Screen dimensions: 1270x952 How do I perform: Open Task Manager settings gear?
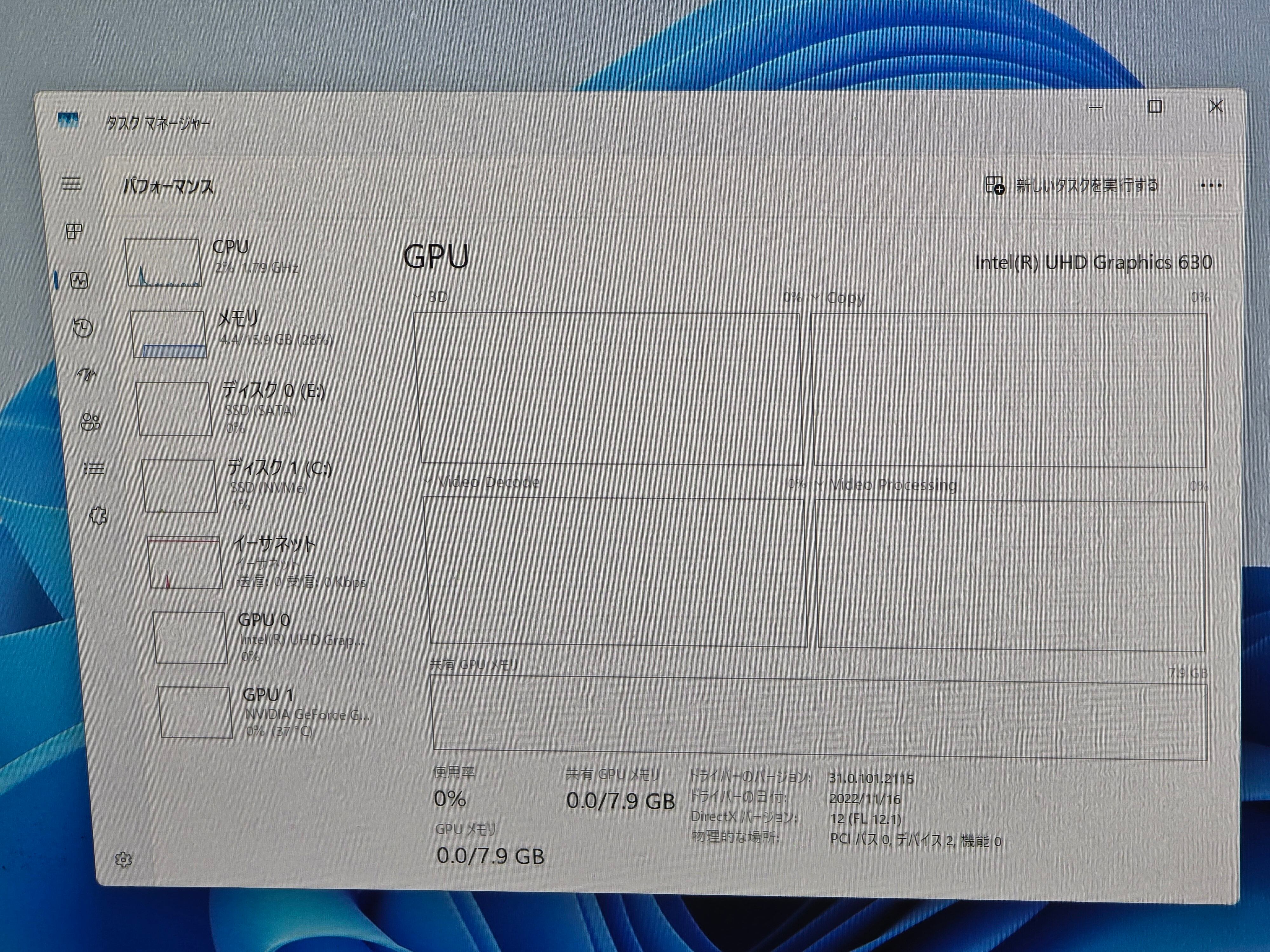(x=124, y=860)
